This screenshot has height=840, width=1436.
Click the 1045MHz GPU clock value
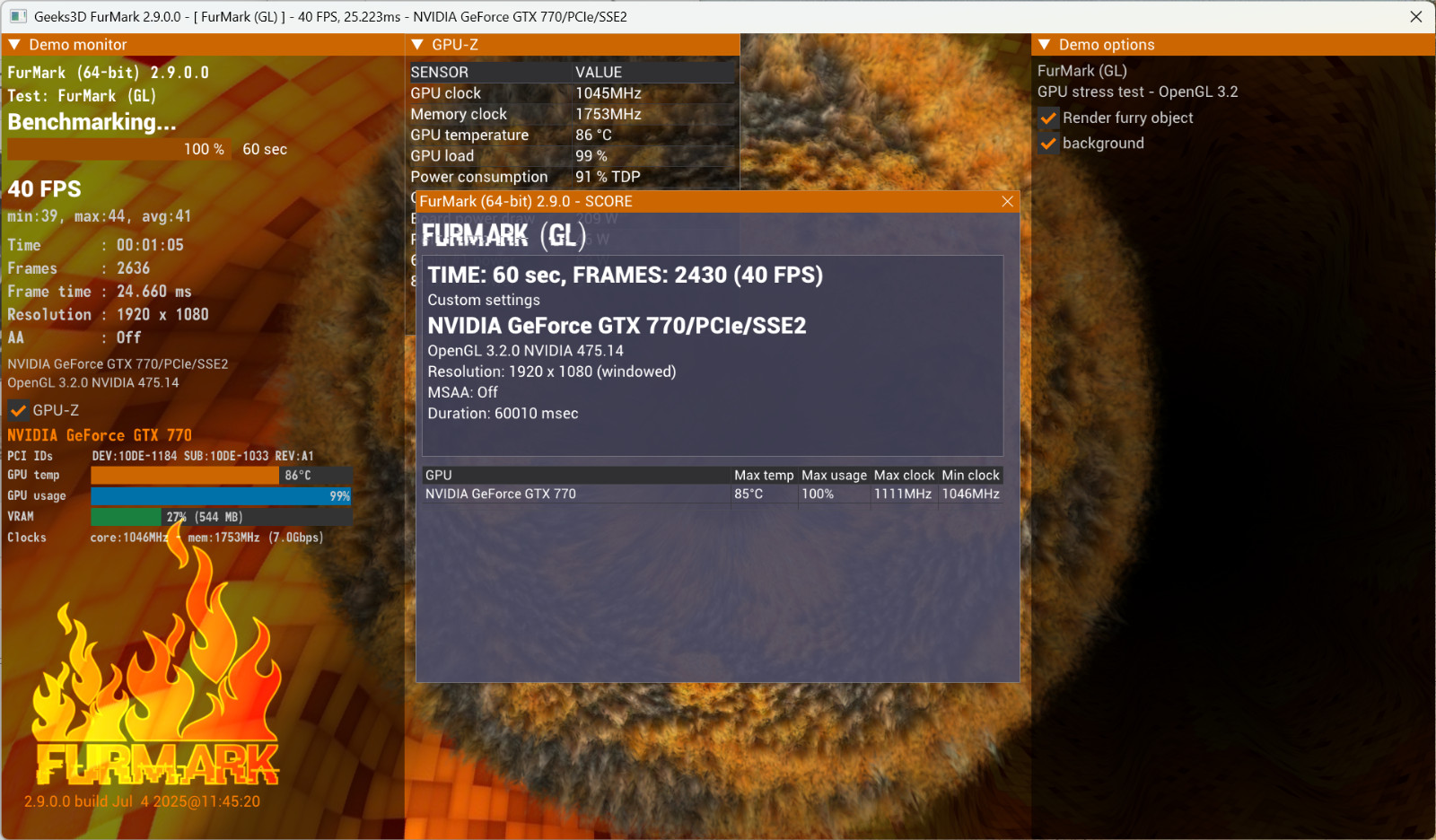[609, 93]
